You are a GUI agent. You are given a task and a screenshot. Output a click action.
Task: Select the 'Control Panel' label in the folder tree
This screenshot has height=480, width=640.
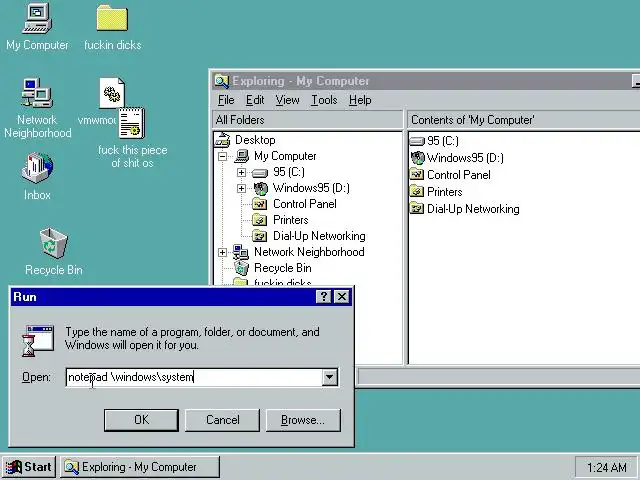pos(304,204)
